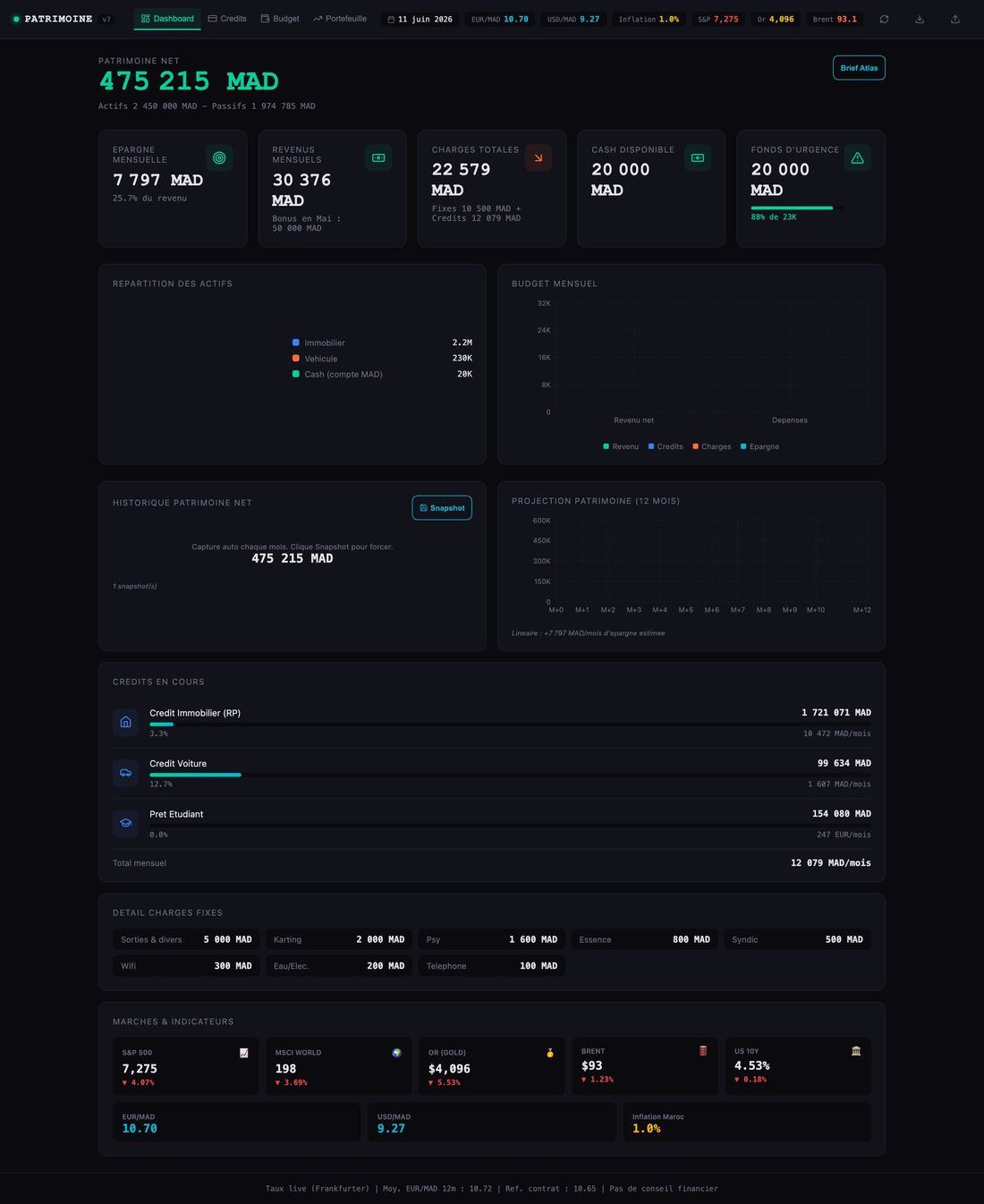Click the Credit Voiture progress bar
Screen dimensions: 984x1204
click(510, 775)
